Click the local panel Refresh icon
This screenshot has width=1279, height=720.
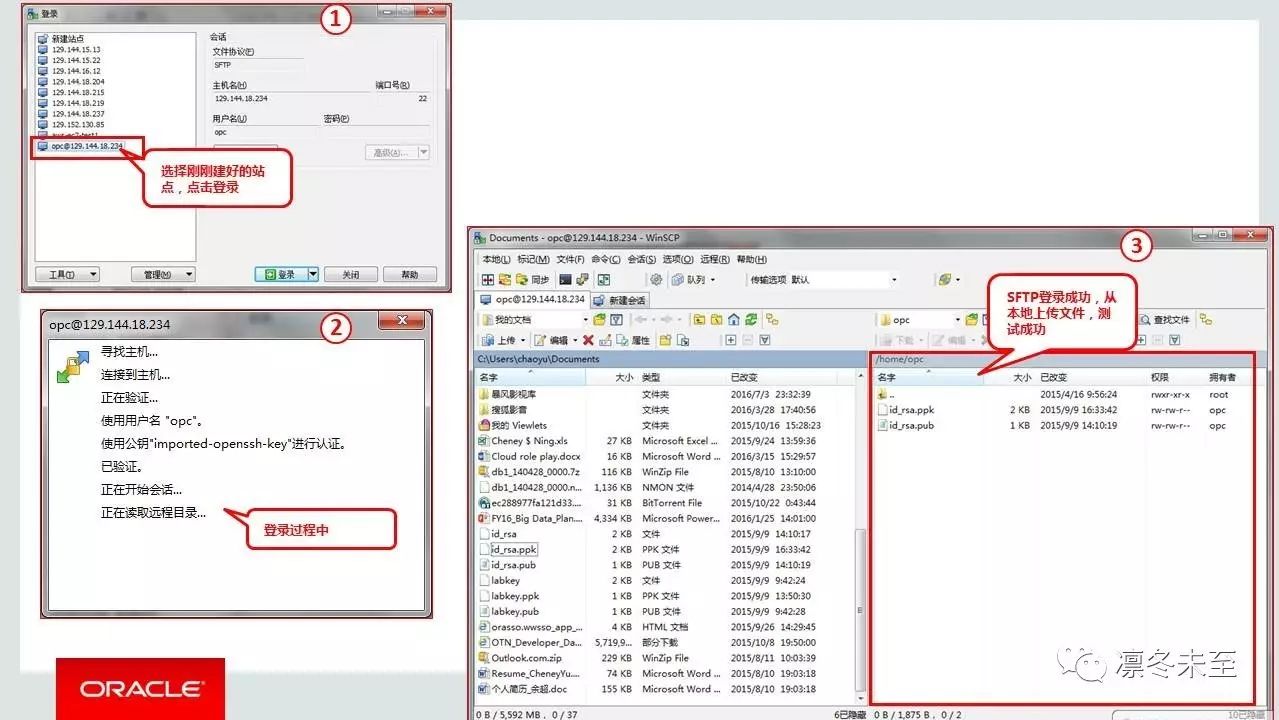[x=750, y=320]
